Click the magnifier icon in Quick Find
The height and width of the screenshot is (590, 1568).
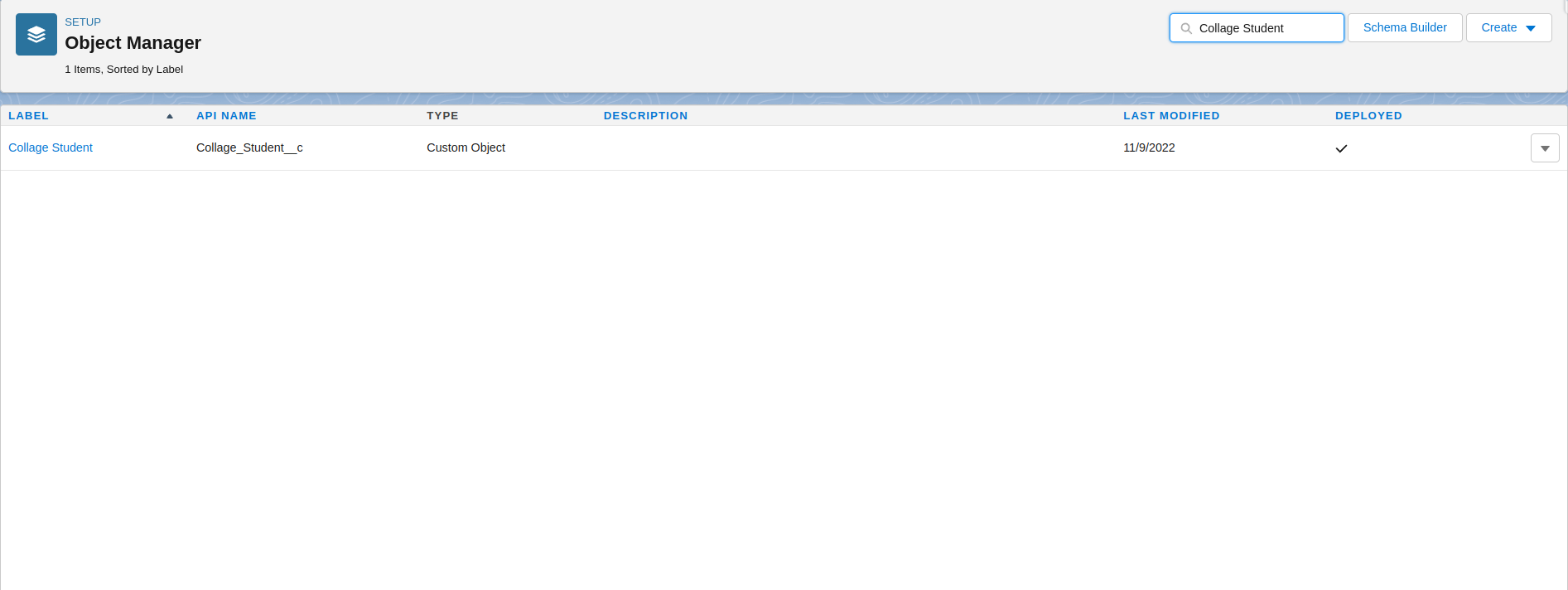point(1186,28)
